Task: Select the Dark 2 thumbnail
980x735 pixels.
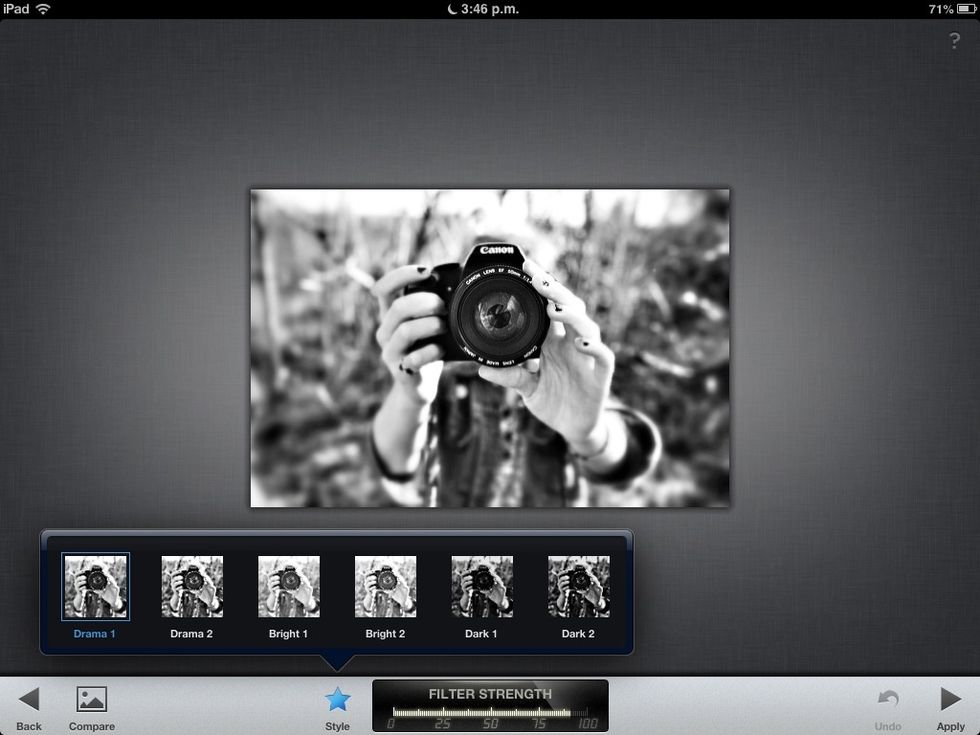Action: (579, 586)
